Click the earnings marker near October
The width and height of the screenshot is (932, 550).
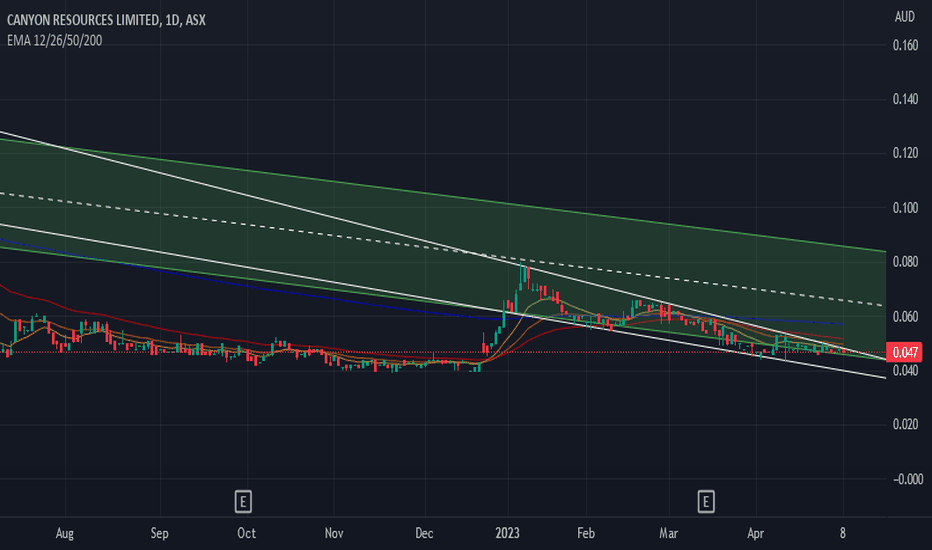[243, 502]
